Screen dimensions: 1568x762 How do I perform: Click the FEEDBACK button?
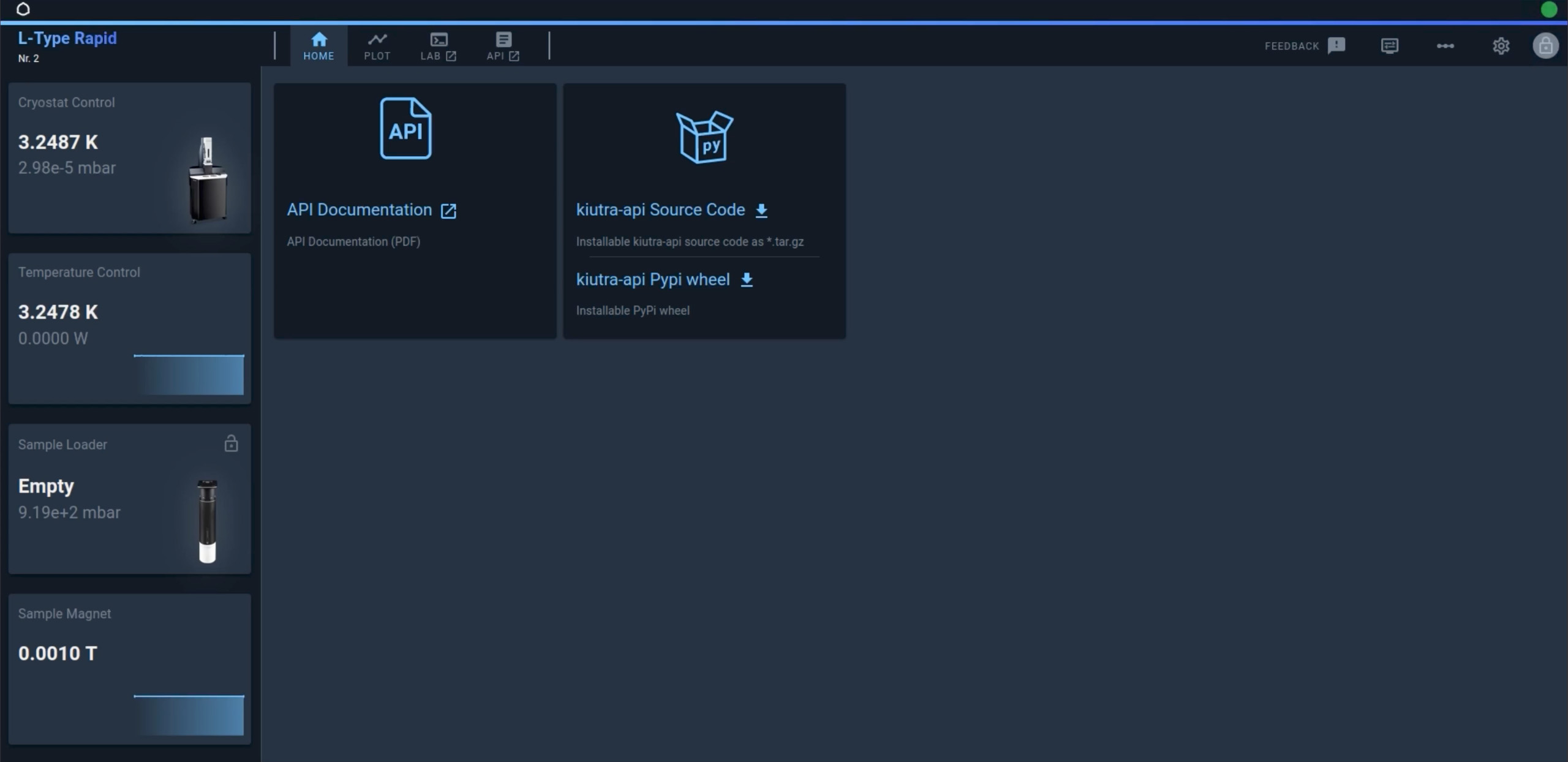pos(1305,46)
